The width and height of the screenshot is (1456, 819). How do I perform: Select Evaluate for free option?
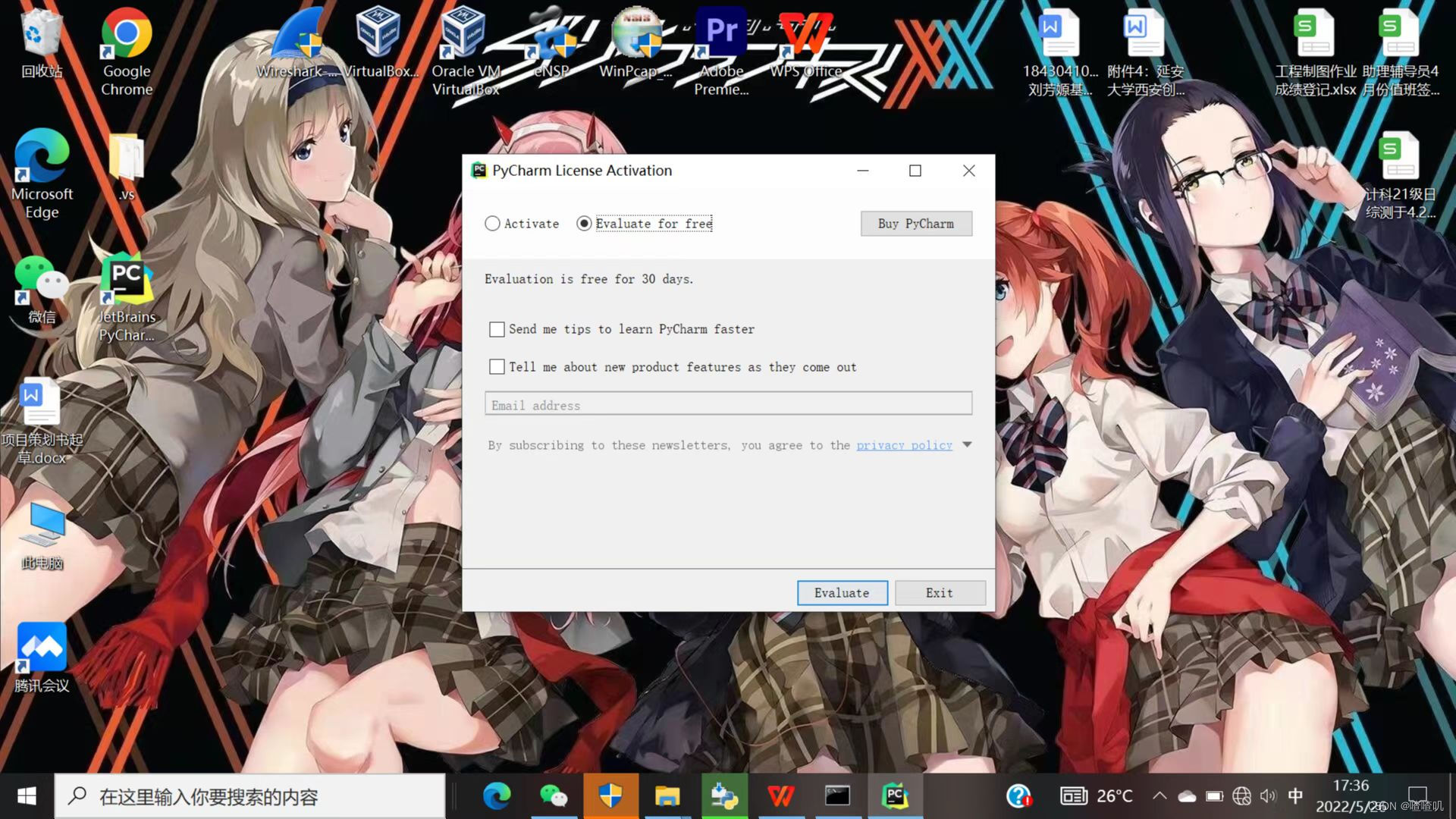click(584, 224)
